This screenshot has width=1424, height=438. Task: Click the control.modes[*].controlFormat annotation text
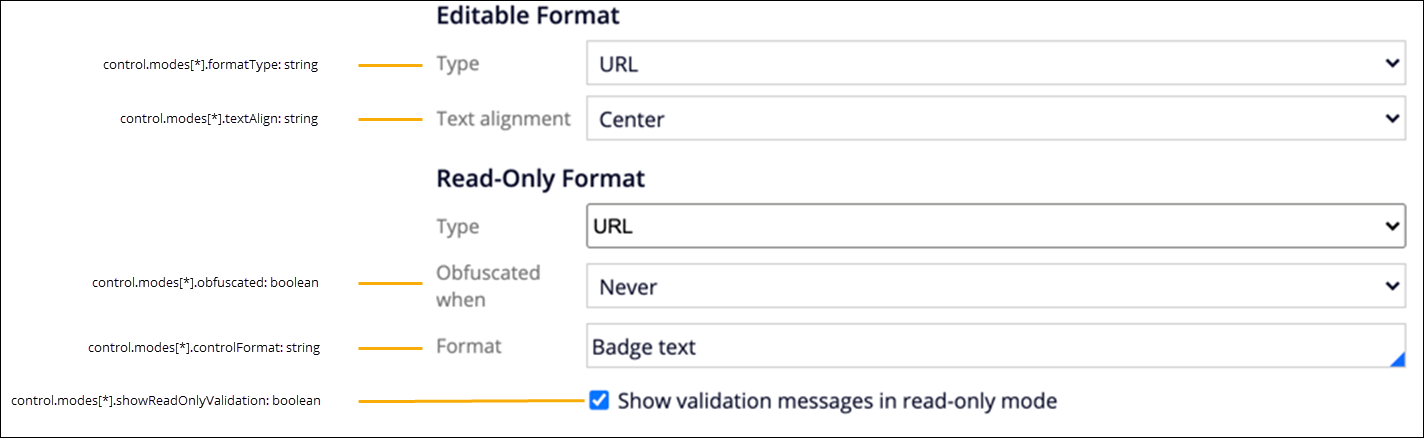(204, 348)
